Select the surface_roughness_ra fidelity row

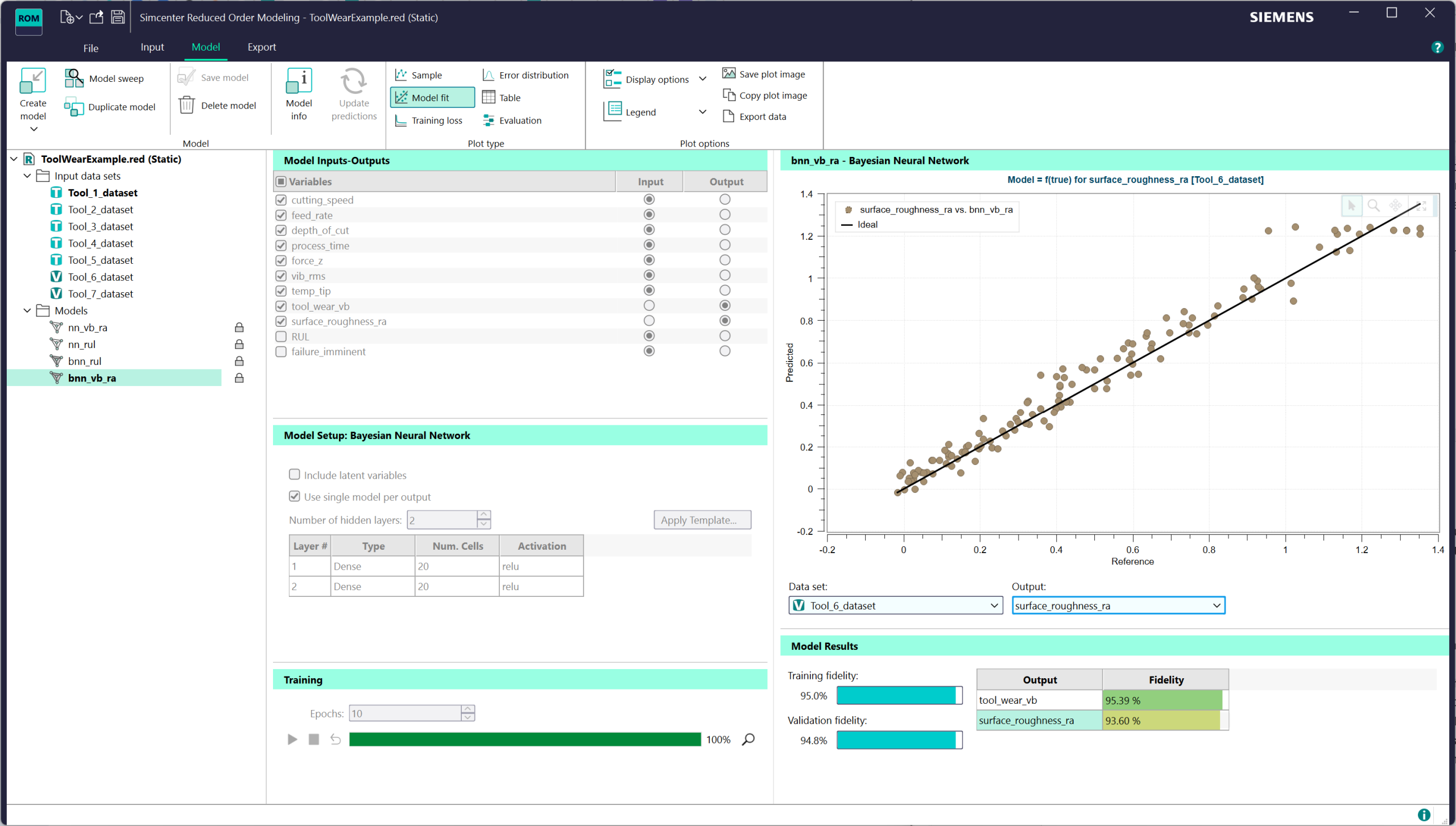(1102, 720)
